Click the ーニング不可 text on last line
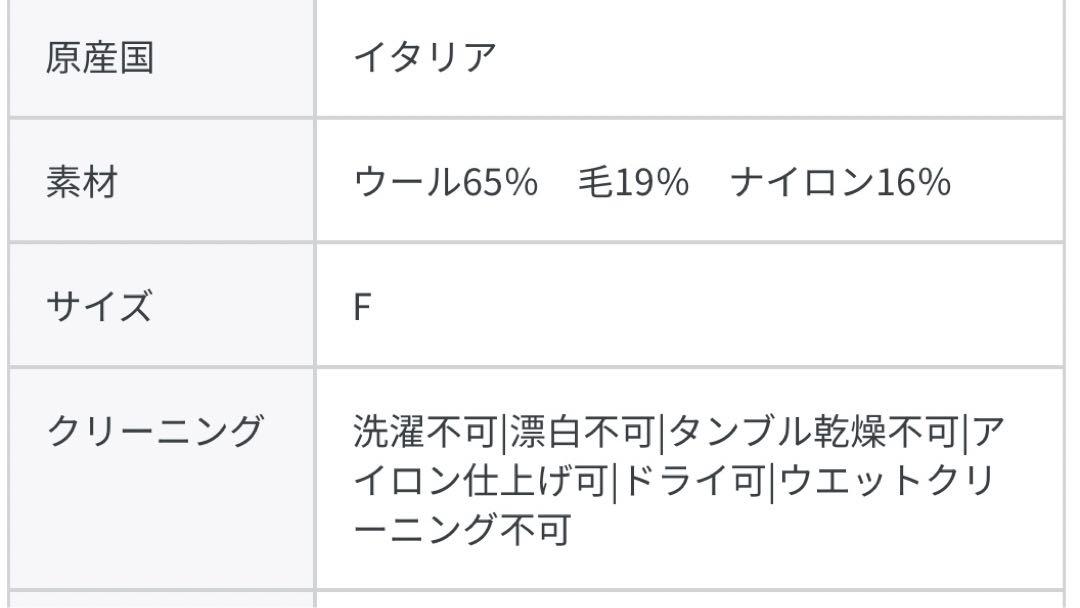This screenshot has height=608, width=1080. [462, 529]
